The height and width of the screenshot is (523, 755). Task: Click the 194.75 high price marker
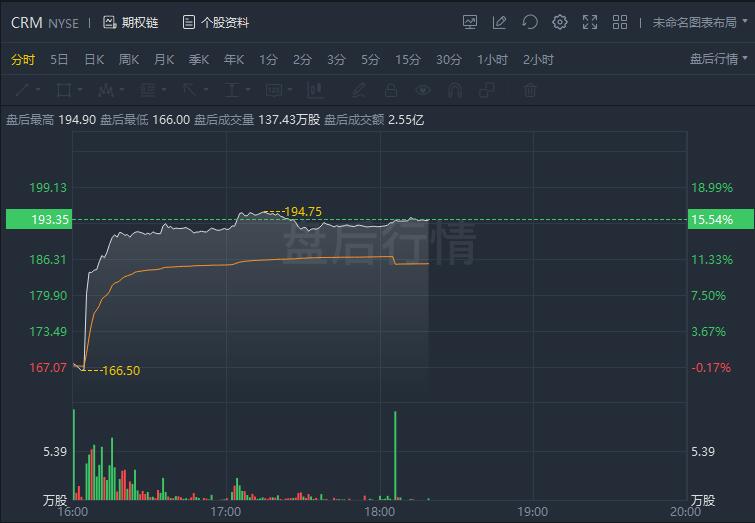coord(303,211)
